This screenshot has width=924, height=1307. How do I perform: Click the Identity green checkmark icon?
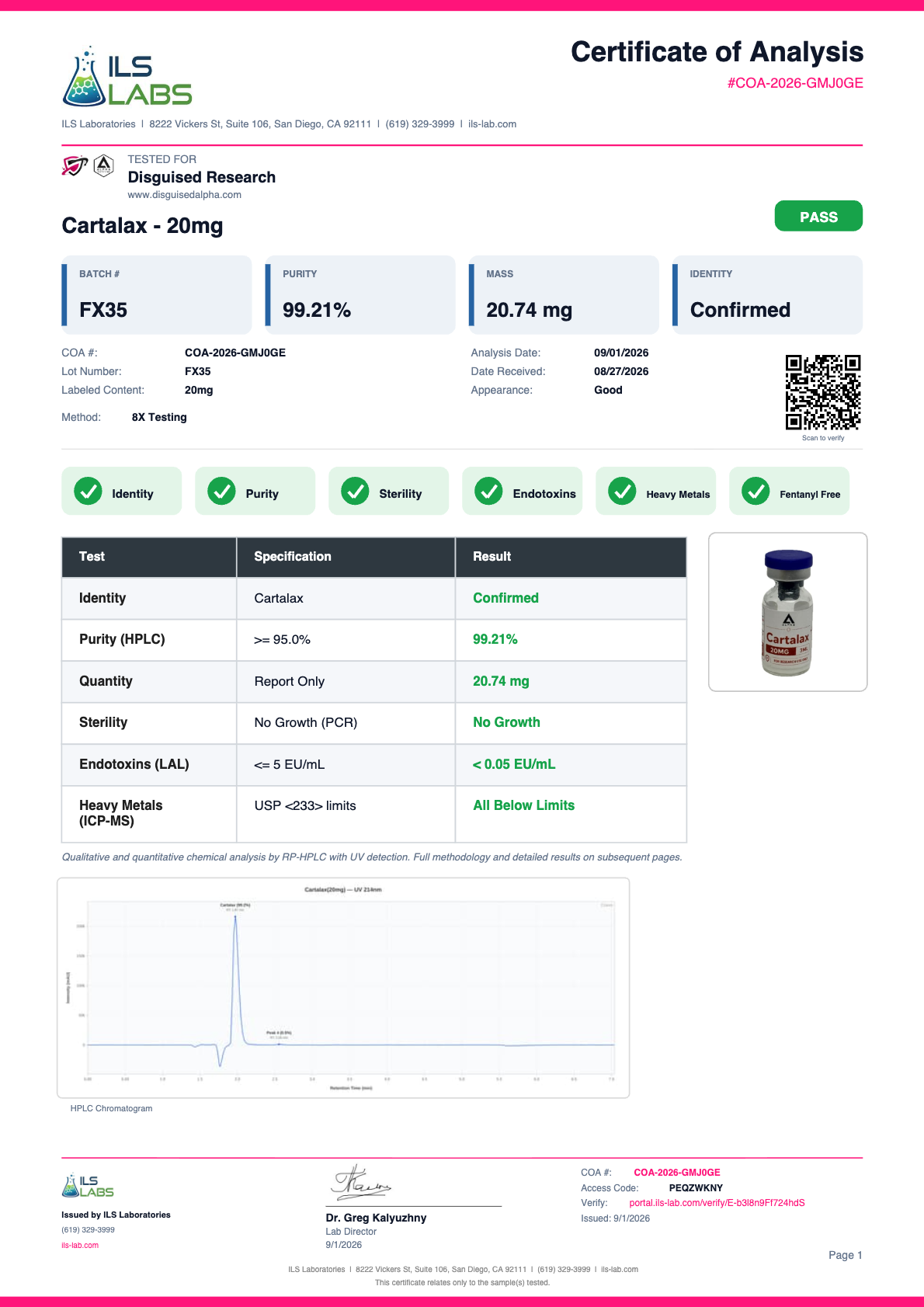(x=88, y=491)
